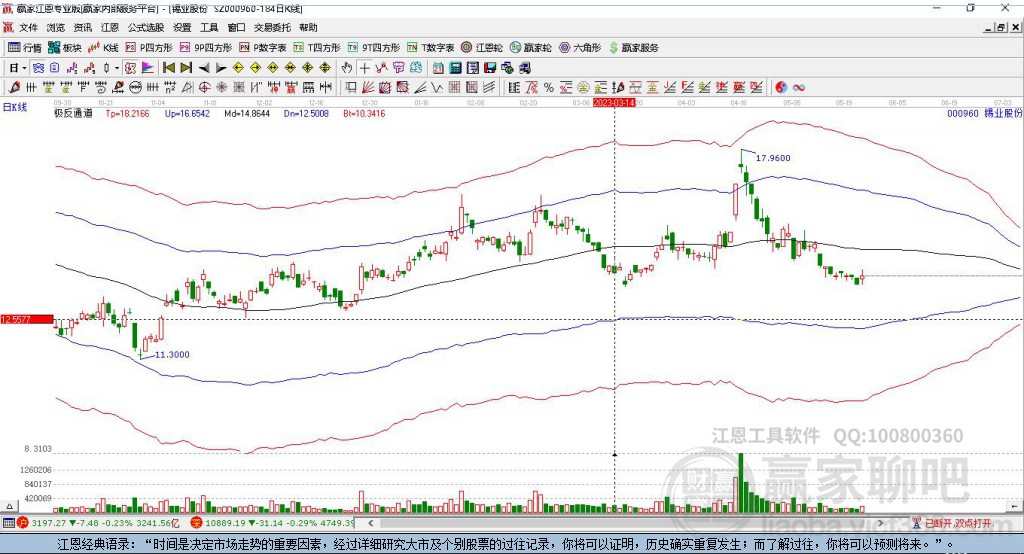Viewport: 1024px width, 554px height.
Task: Click the horizontal chart scrollbar track
Action: pos(625,523)
